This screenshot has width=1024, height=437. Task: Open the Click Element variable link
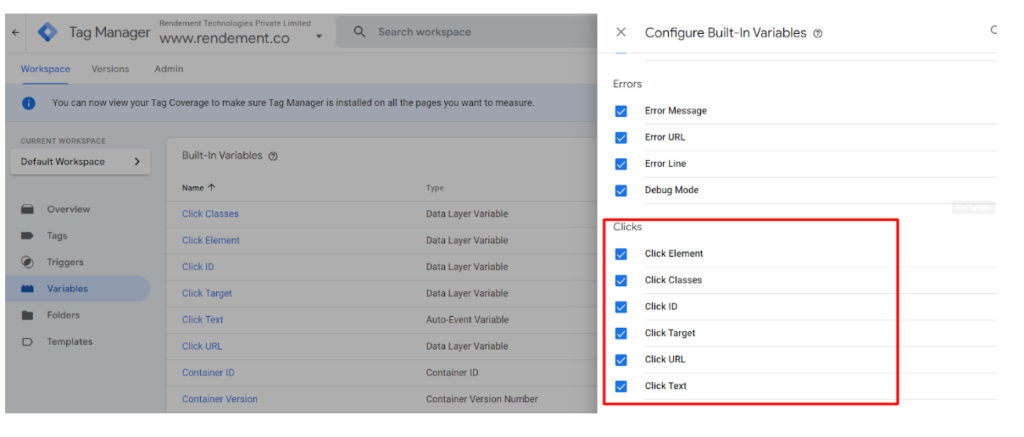[211, 240]
